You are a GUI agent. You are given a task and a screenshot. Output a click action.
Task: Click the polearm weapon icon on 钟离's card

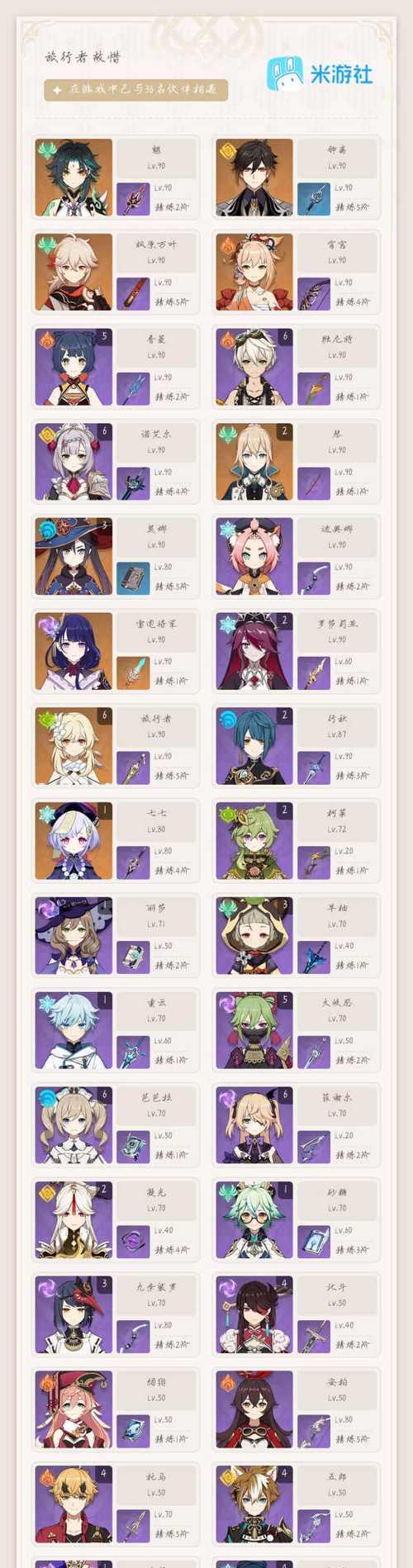point(313,199)
